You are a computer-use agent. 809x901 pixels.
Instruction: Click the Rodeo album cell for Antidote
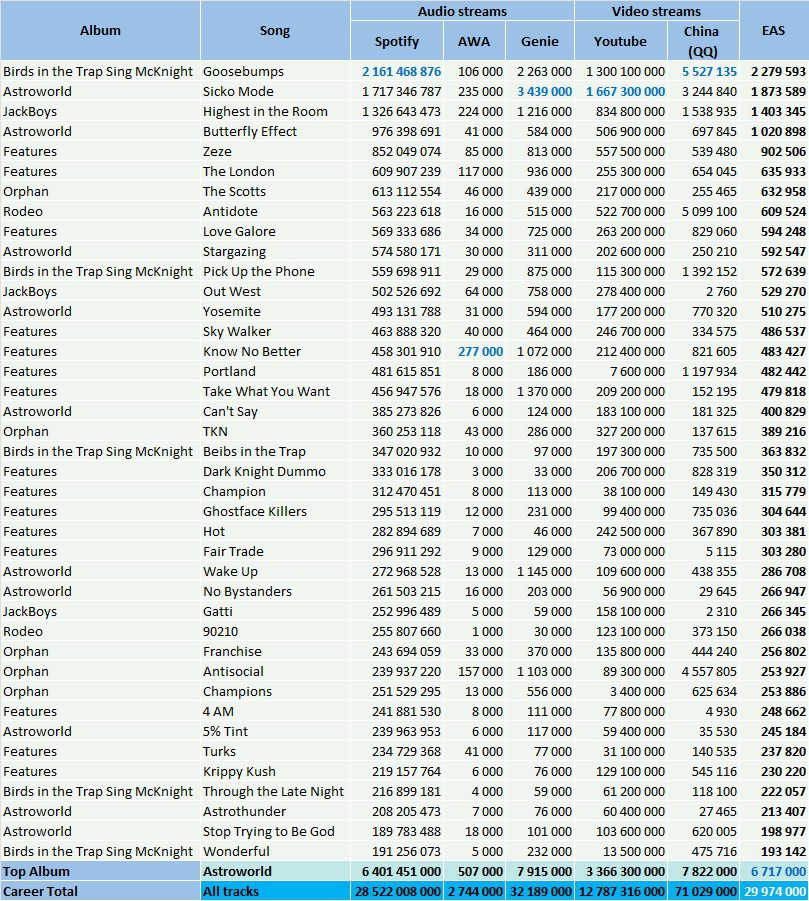(x=100, y=211)
